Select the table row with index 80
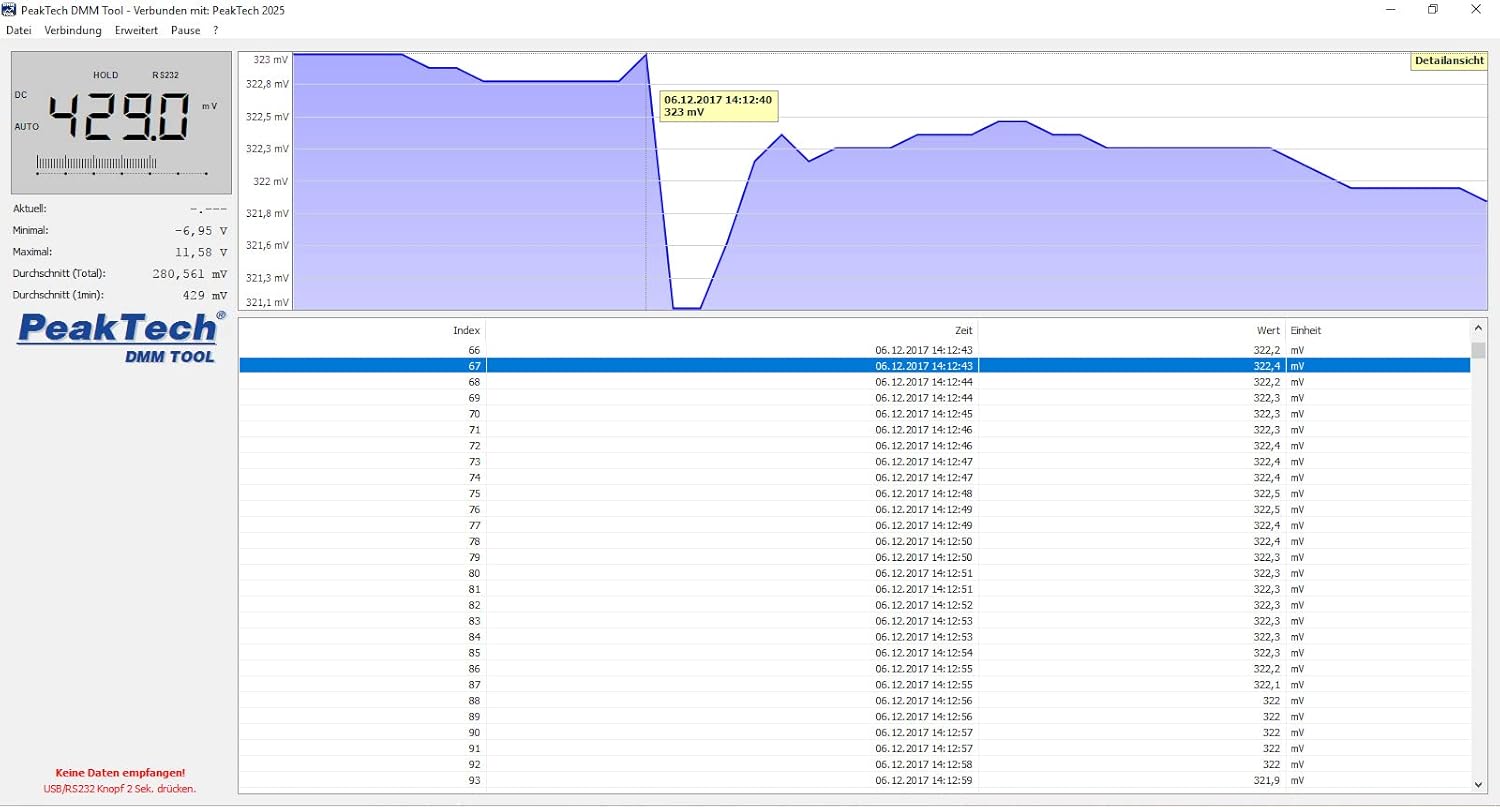Image resolution: width=1500 pixels, height=807 pixels. (854, 573)
